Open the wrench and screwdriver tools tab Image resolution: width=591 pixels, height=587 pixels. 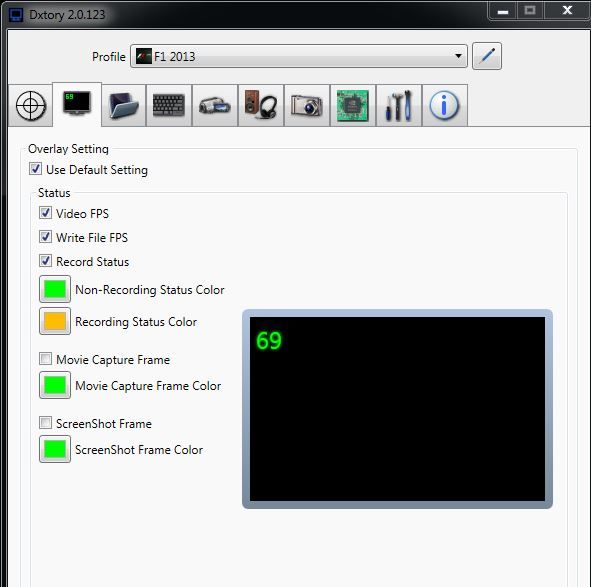coord(399,106)
